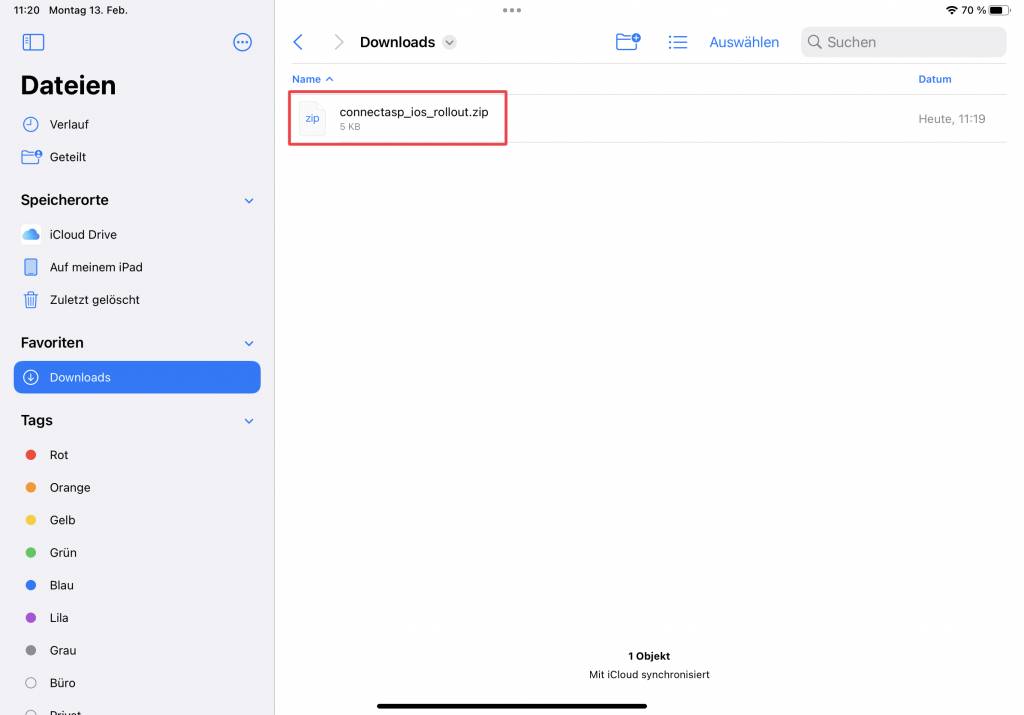The width and height of the screenshot is (1024, 715).
Task: Sort by the Datum column header
Action: pos(934,79)
